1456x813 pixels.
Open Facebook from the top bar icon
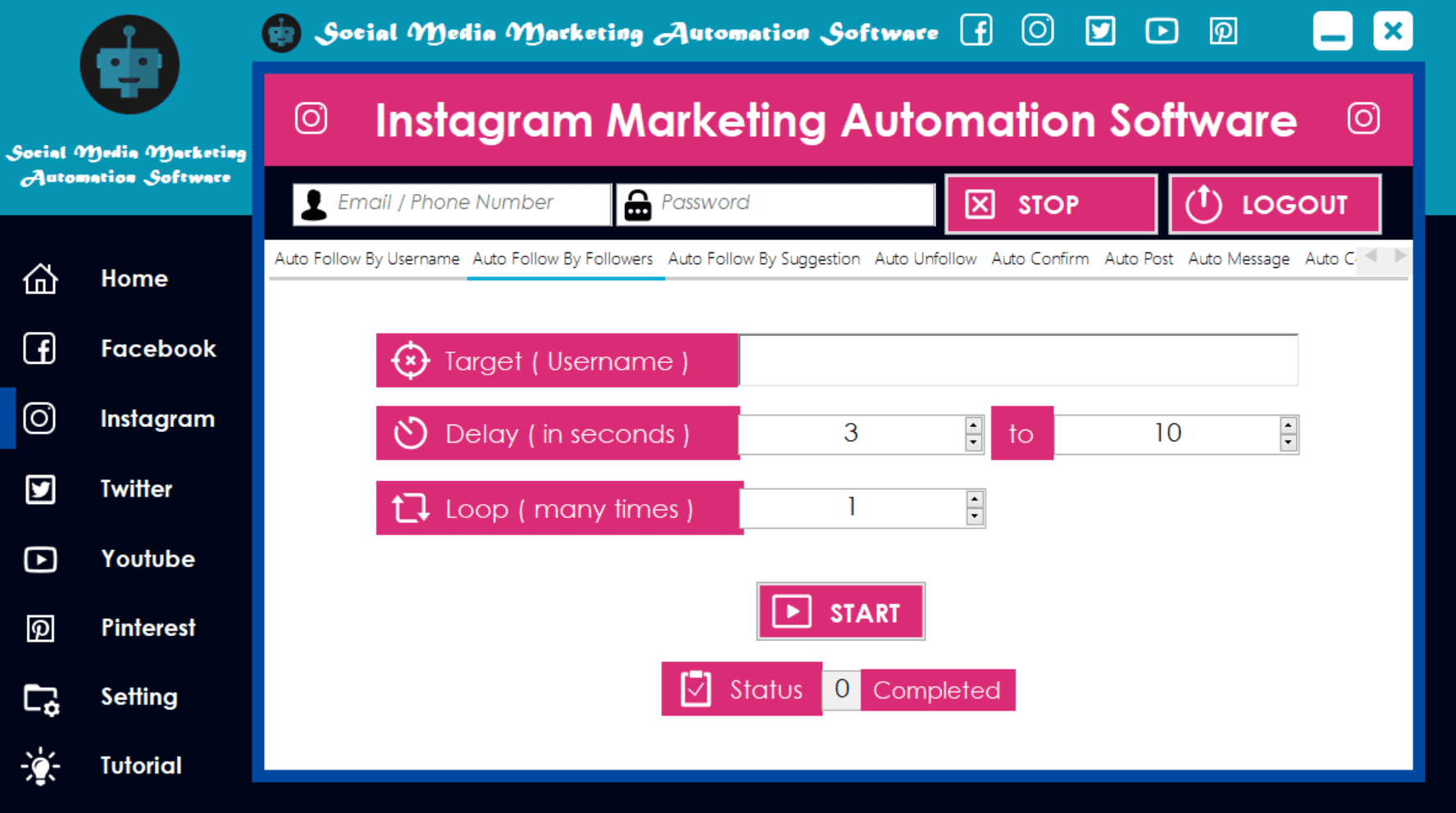976,30
